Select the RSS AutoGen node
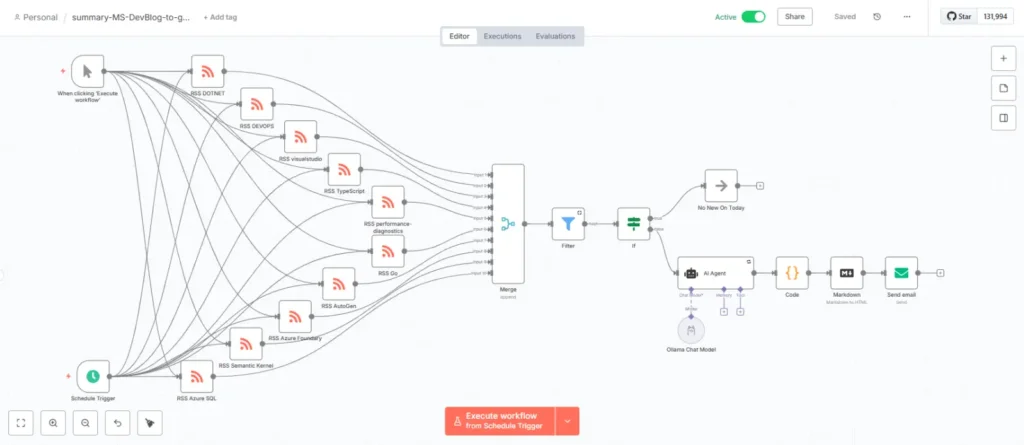Screen dimensions: 1024x445 coord(338,284)
